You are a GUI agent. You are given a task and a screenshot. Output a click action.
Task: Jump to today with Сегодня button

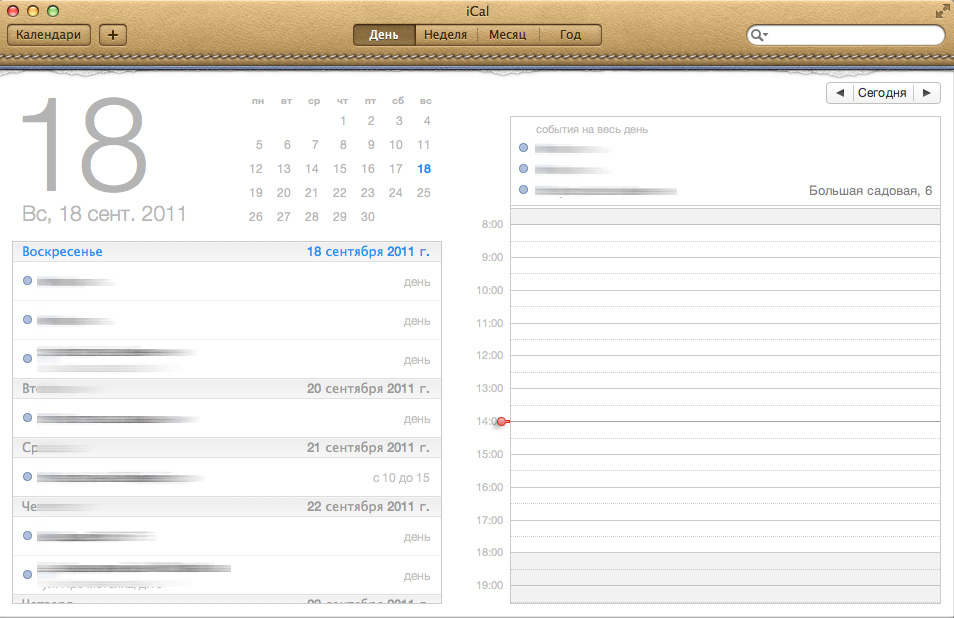click(882, 93)
